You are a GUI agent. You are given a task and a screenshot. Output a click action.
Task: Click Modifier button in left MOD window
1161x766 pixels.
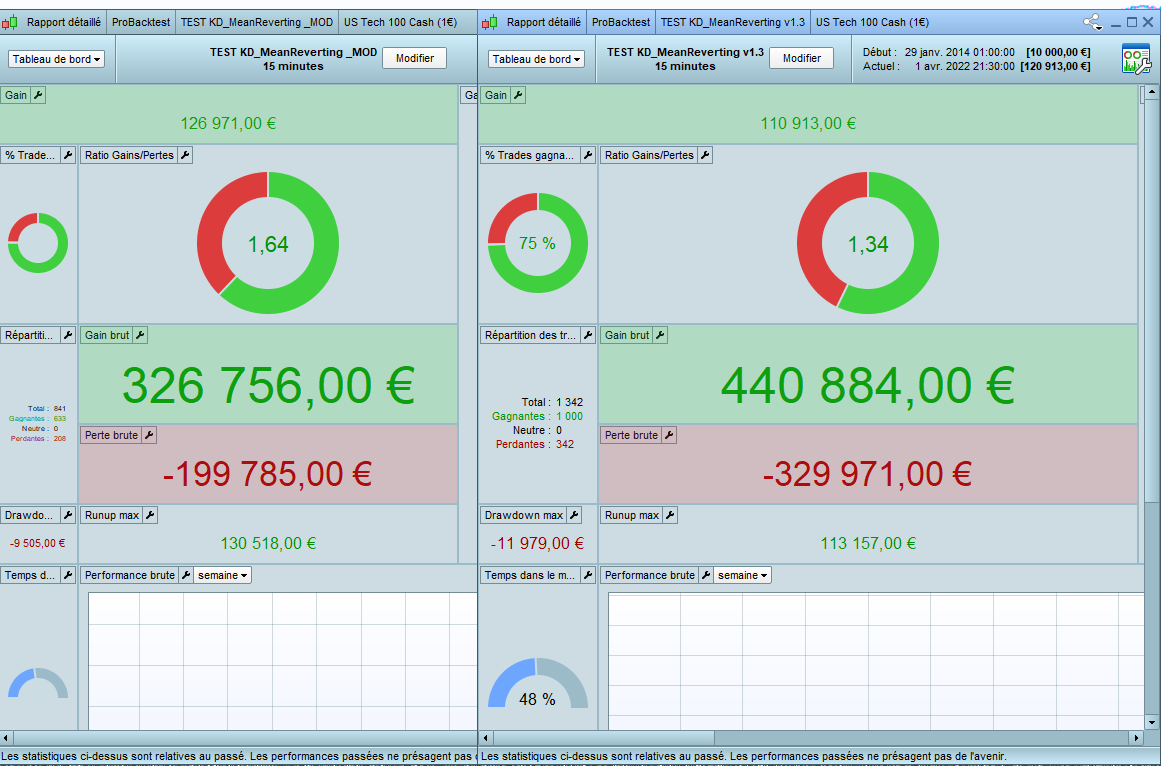[415, 58]
